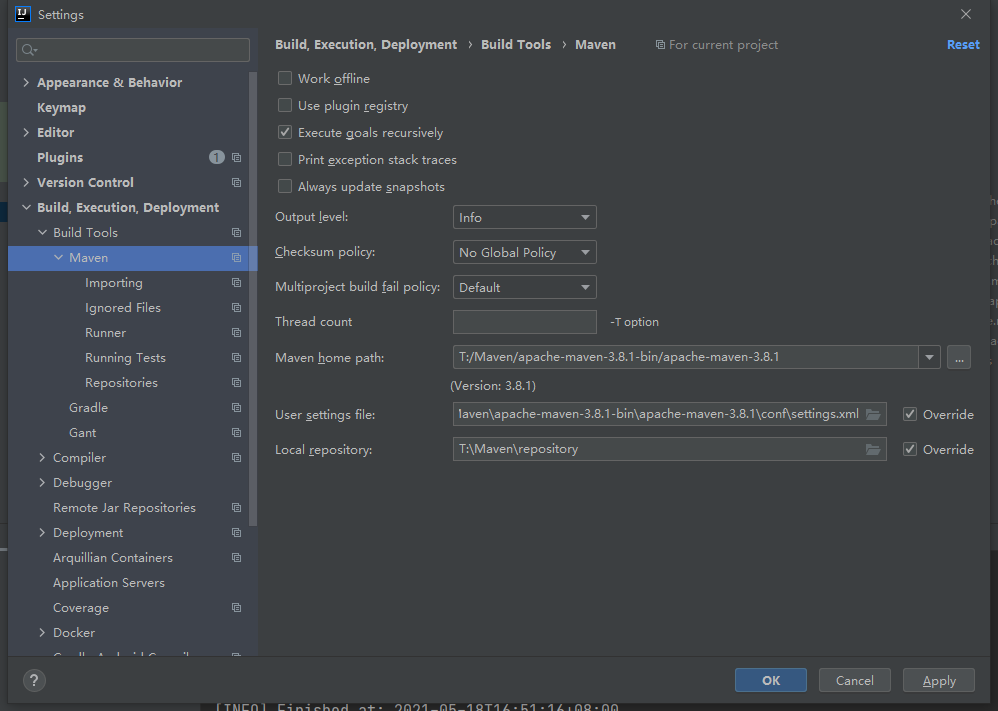Click the update badge on Plugins entry

[x=216, y=157]
